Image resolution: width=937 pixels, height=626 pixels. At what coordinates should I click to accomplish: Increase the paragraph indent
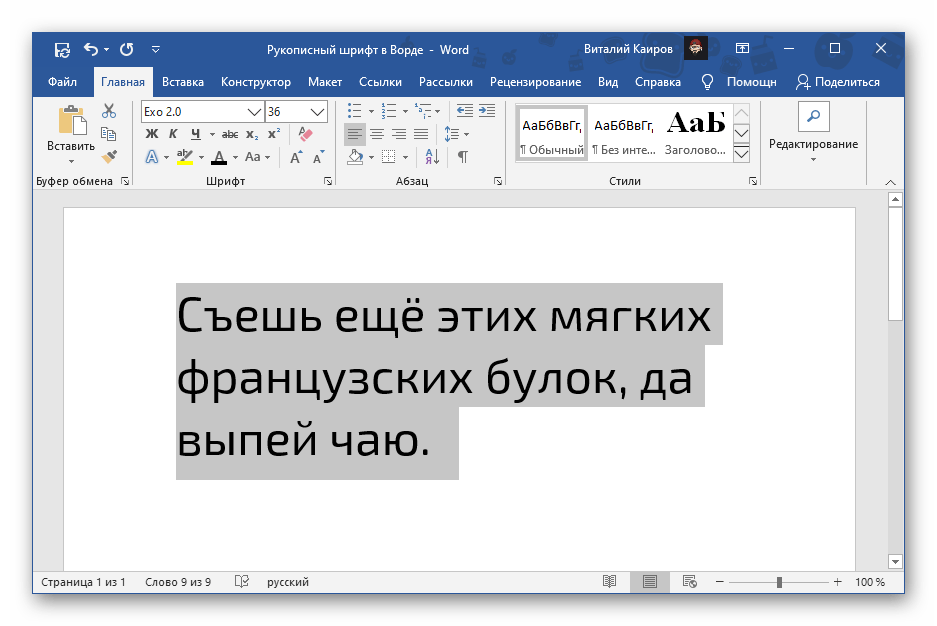pos(486,111)
